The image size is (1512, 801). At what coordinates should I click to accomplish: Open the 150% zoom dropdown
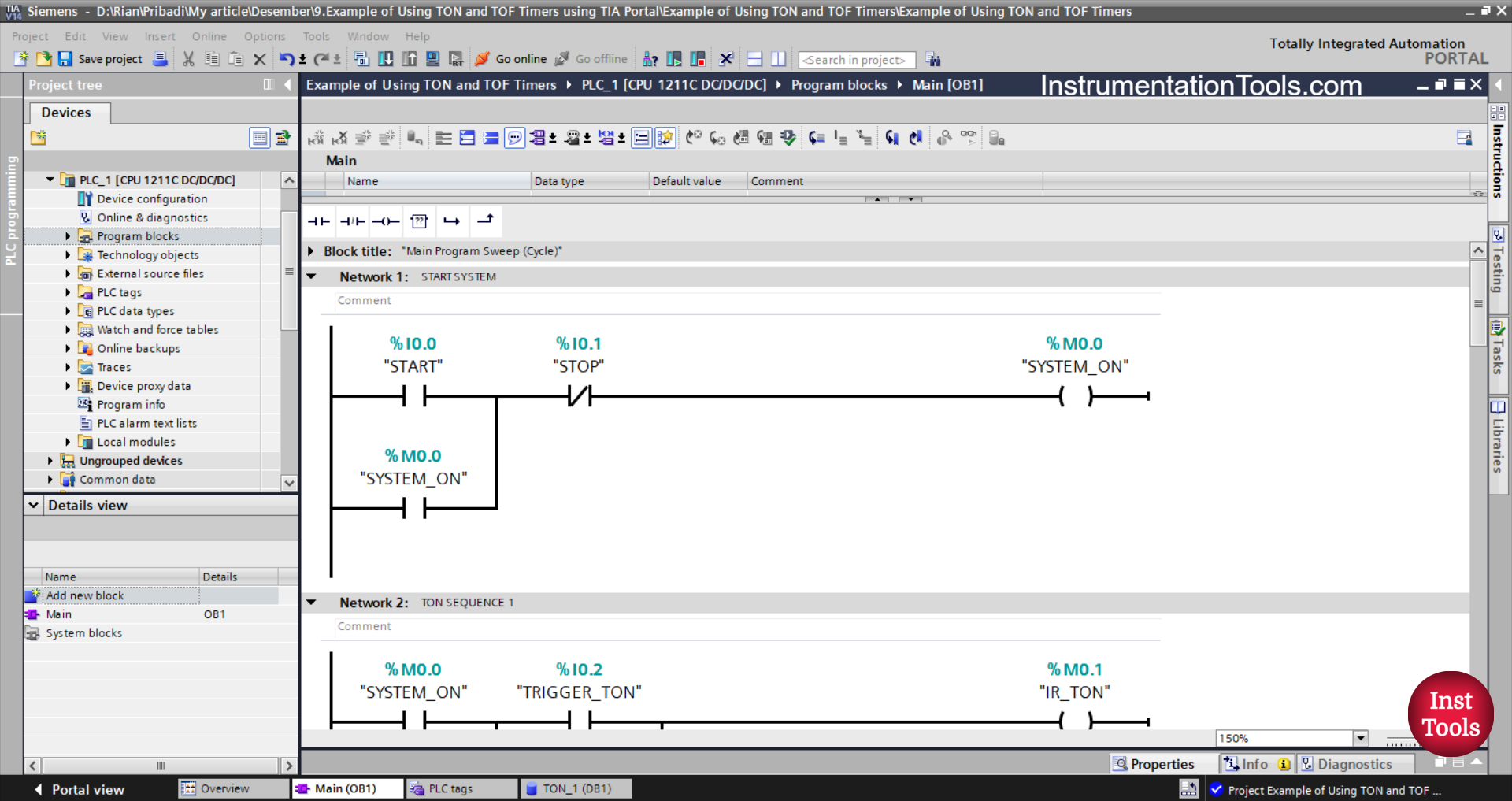tap(1362, 738)
